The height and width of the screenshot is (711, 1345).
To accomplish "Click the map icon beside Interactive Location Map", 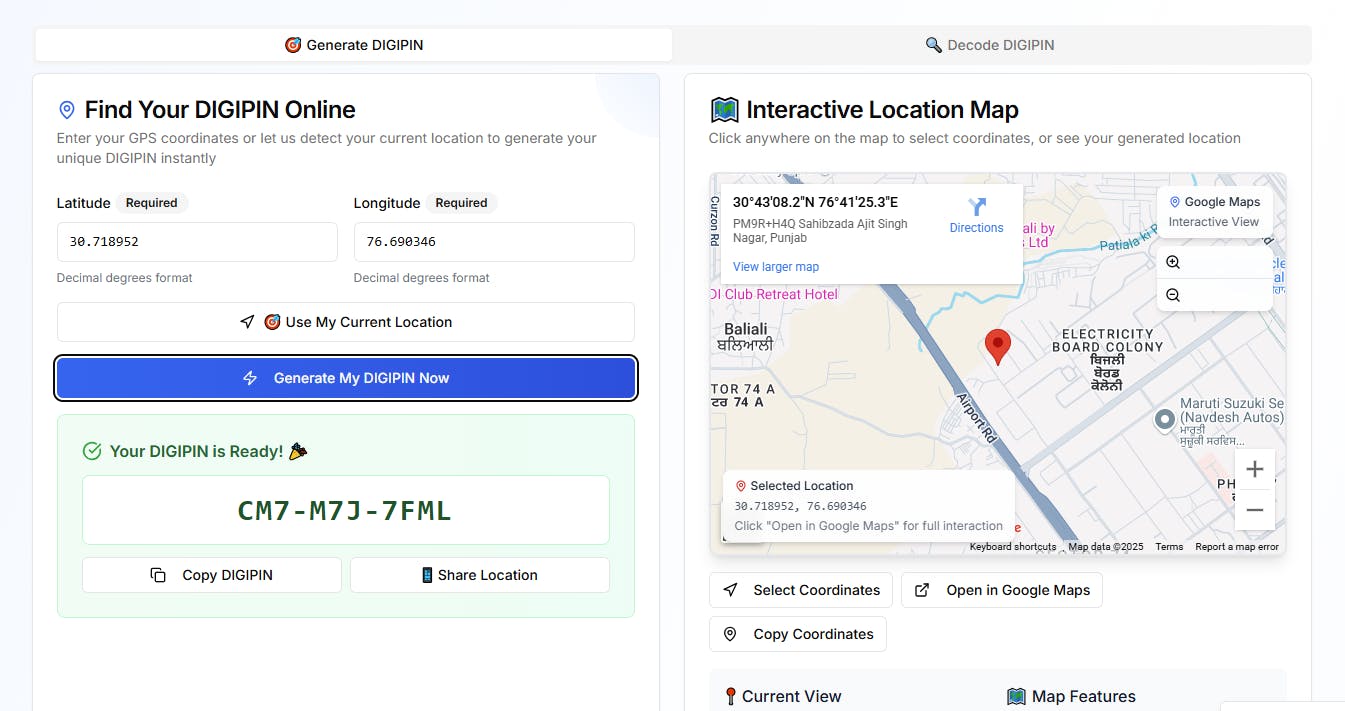I will (x=724, y=110).
